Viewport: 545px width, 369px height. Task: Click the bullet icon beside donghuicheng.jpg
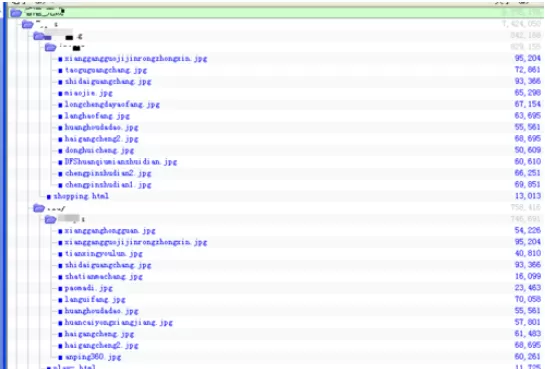point(60,151)
